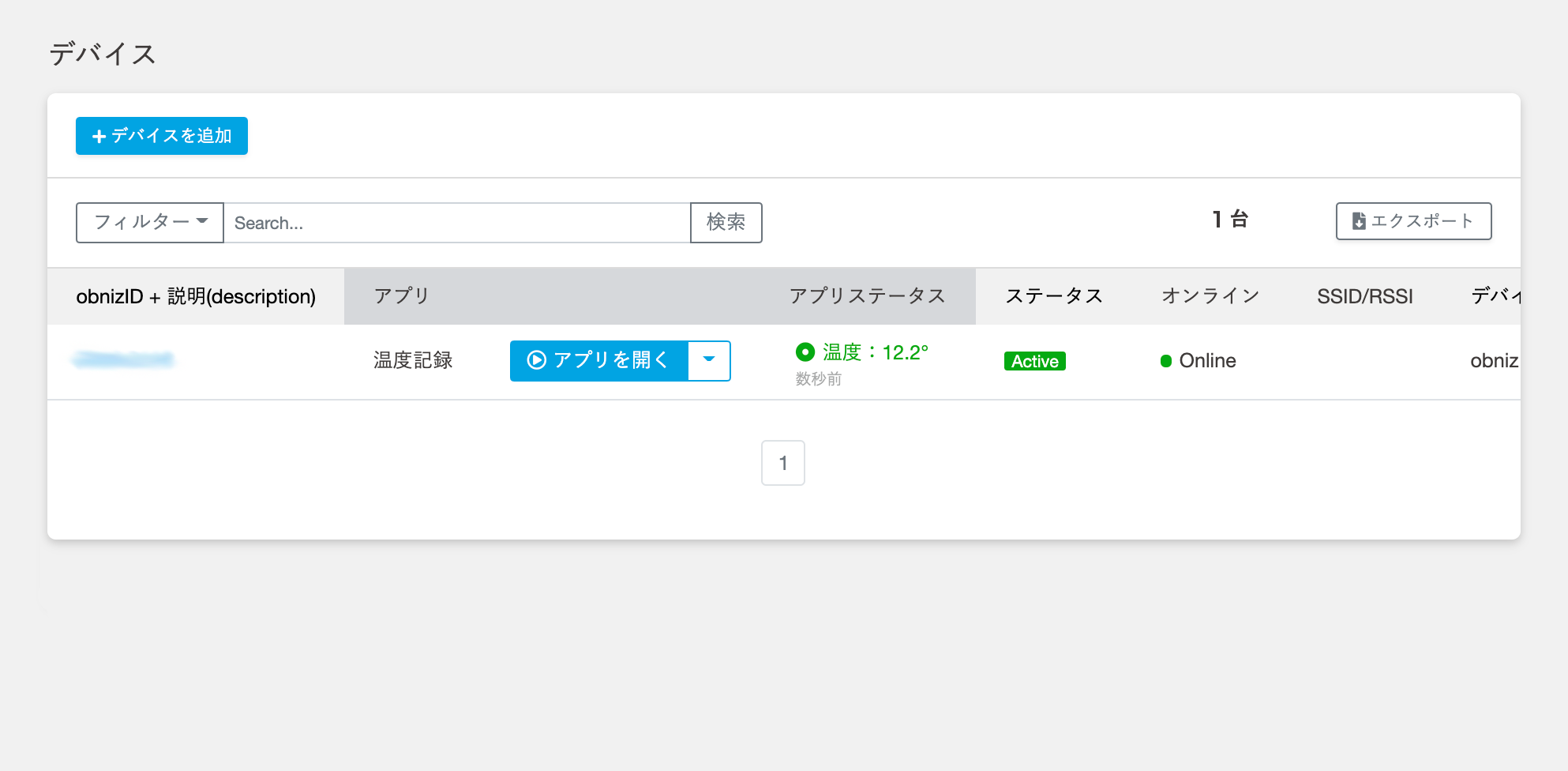Click the filter caret icon in フィルター

[204, 223]
